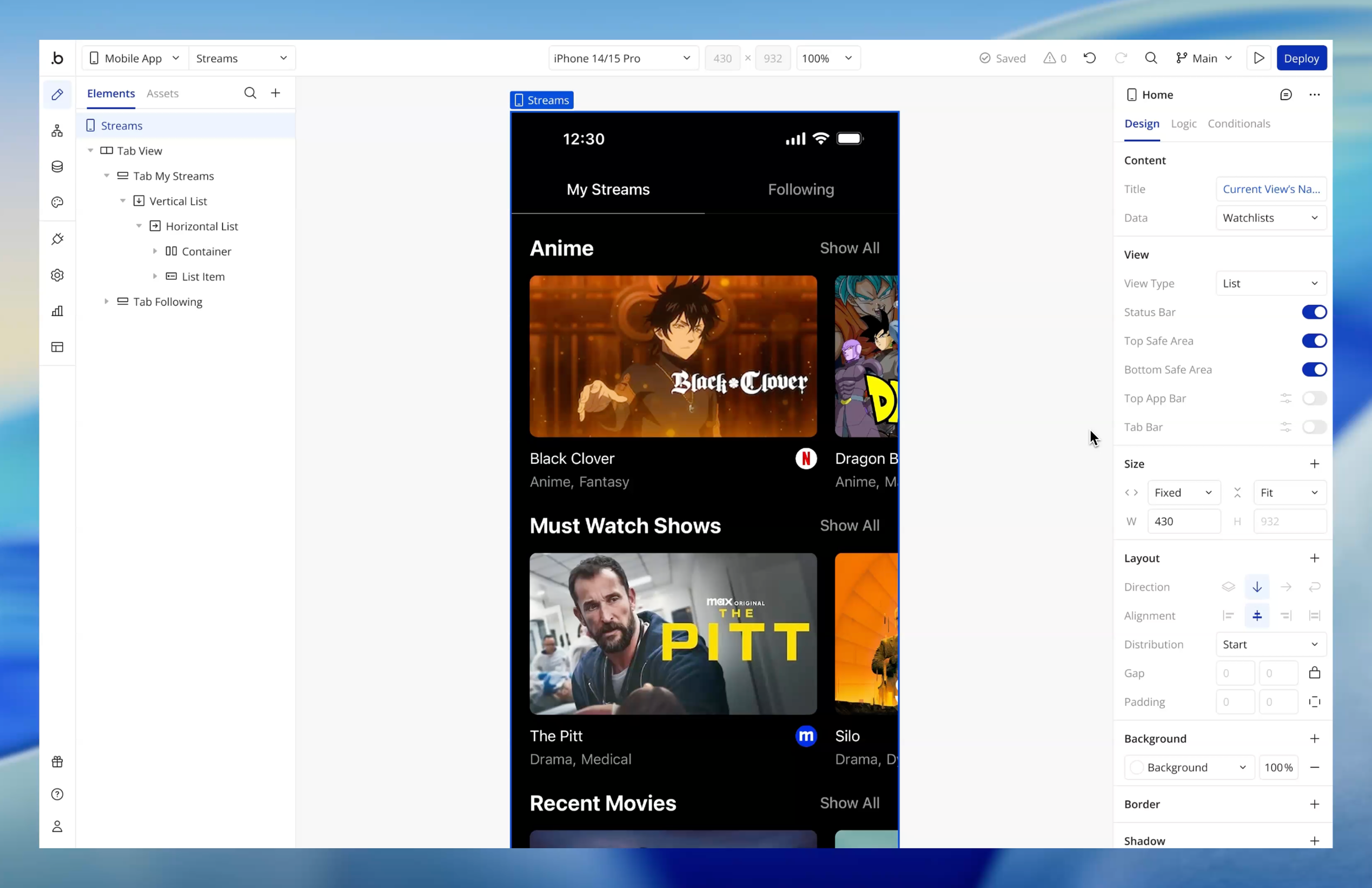The image size is (1372, 888).
Task: Click the Deploy button
Action: pos(1301,58)
